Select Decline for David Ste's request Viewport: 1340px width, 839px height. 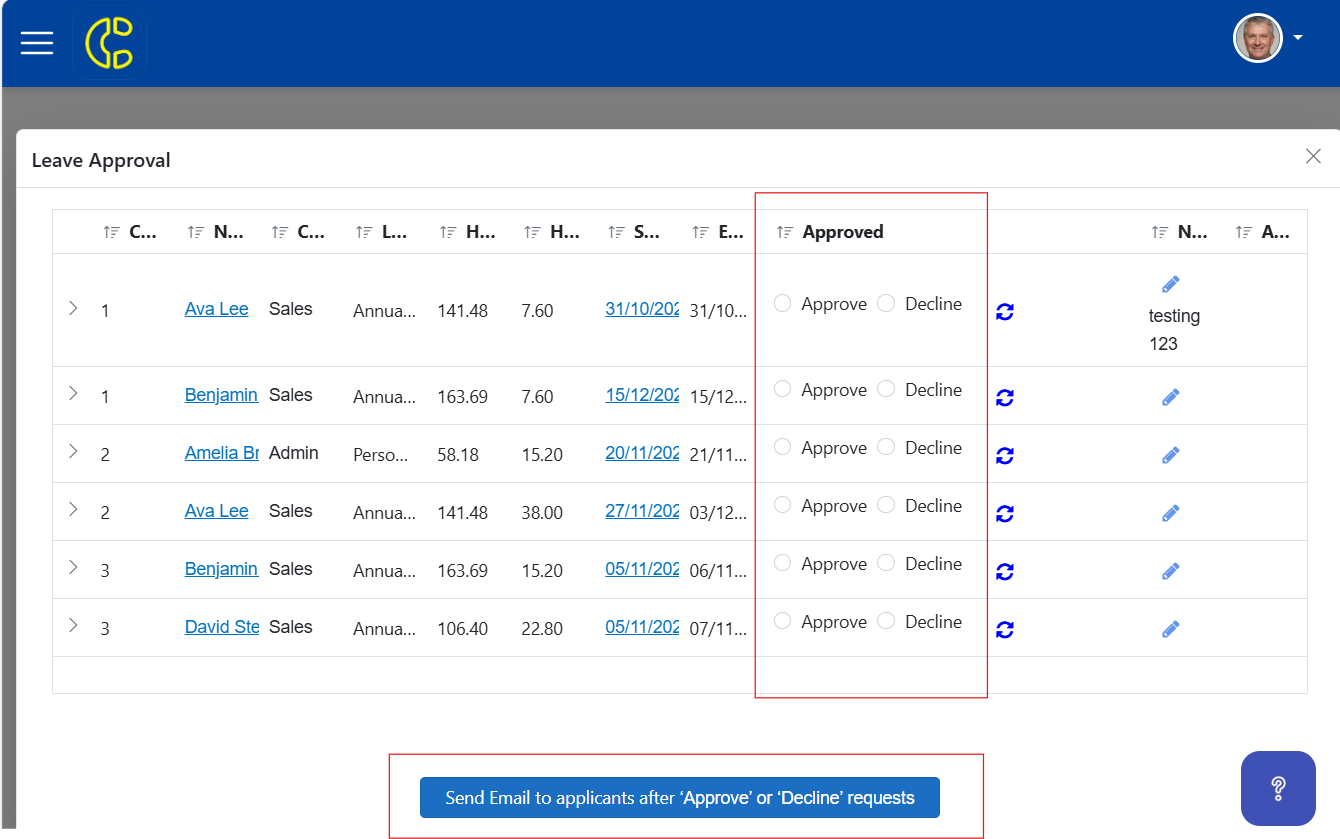(x=886, y=621)
